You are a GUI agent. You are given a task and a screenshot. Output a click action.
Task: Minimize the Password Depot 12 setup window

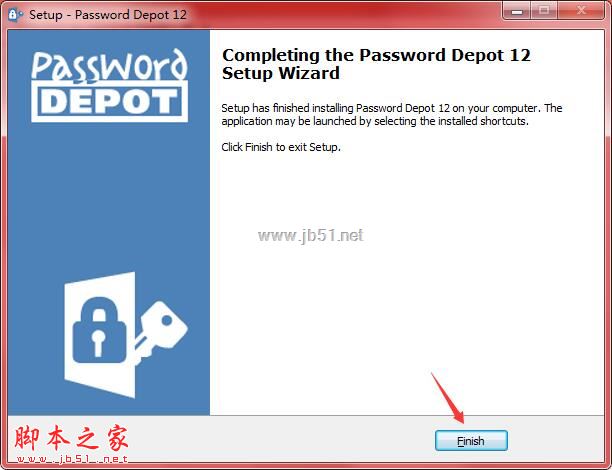coord(517,11)
